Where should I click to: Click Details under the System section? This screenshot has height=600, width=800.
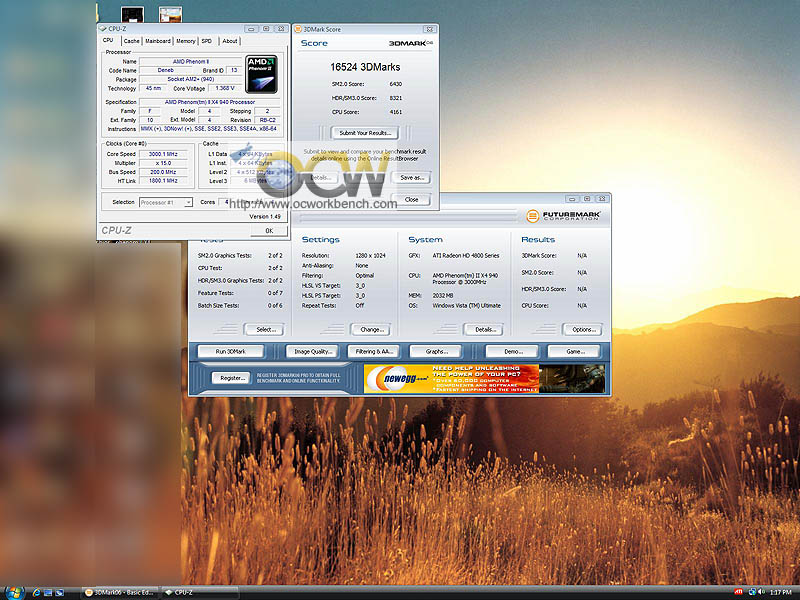pyautogui.click(x=484, y=330)
